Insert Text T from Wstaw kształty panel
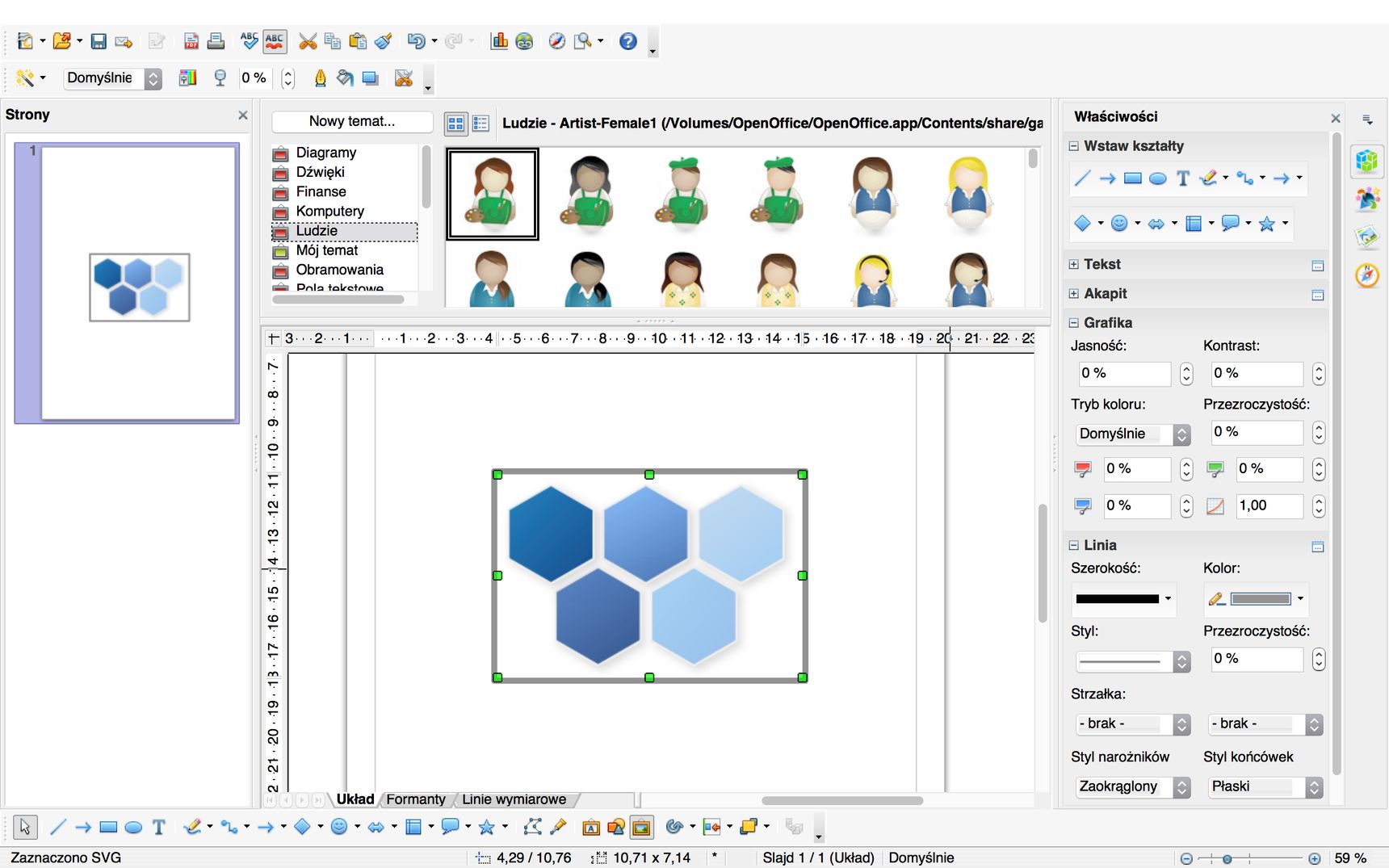 click(1183, 178)
